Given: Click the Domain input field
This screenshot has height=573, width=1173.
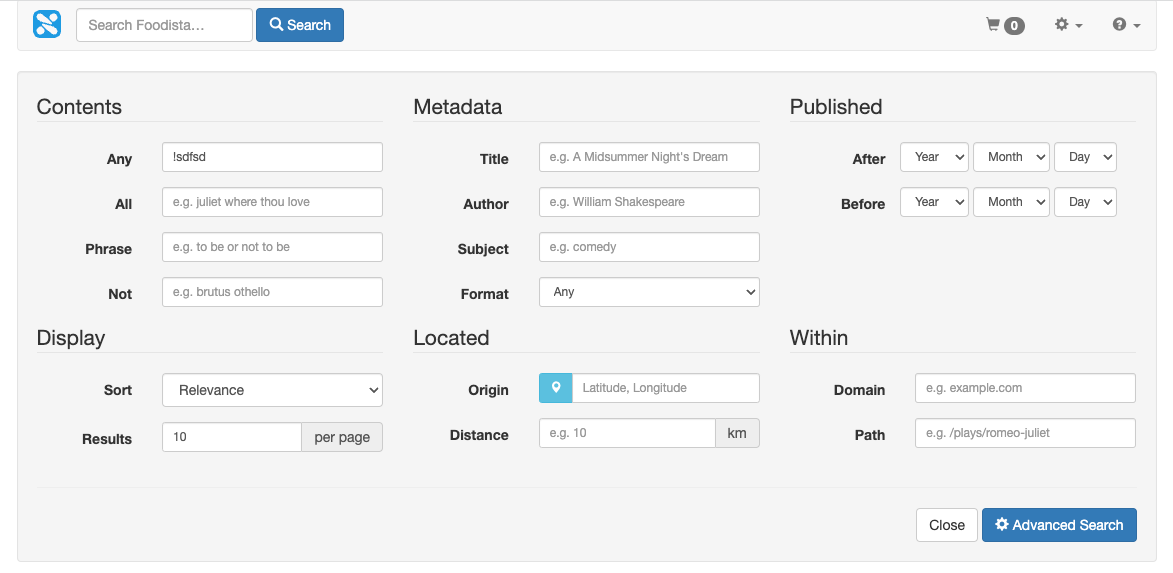Looking at the screenshot, I should pyautogui.click(x=1025, y=388).
